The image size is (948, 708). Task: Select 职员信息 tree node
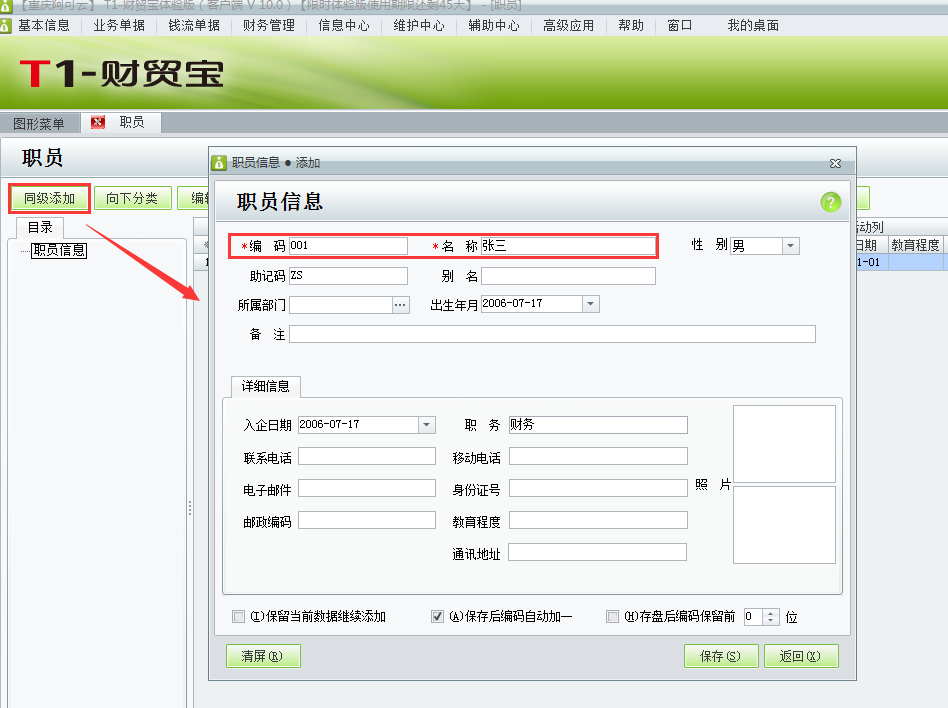59,250
